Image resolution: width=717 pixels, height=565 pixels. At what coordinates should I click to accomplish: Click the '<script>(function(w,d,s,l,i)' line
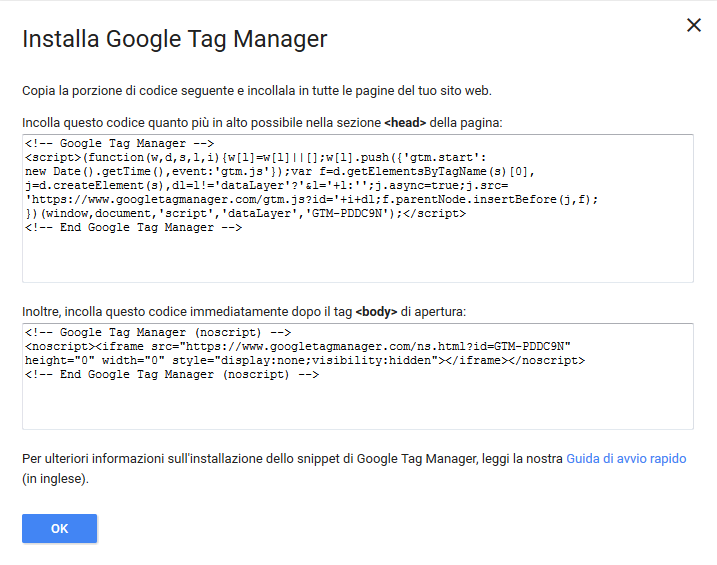[x=256, y=158]
